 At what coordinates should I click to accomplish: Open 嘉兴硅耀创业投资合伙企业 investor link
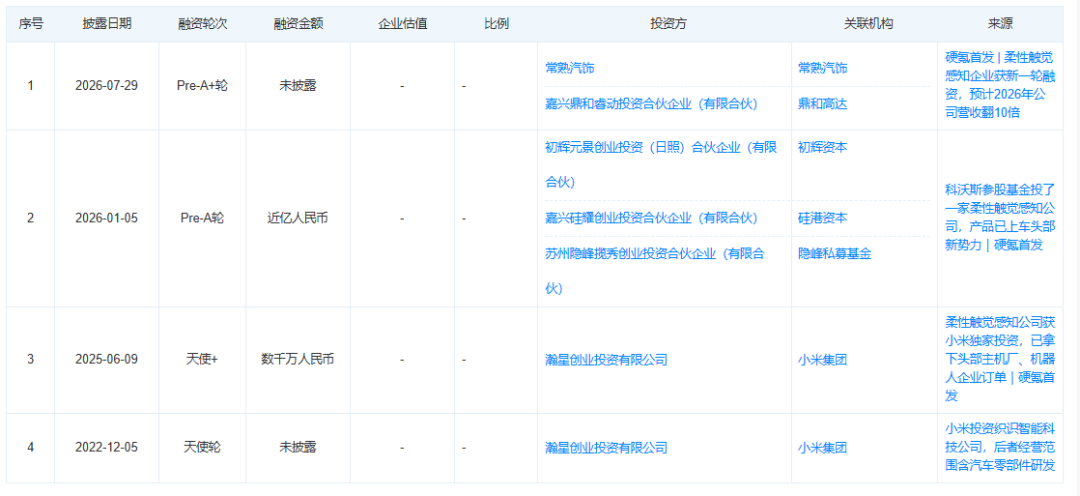point(651,218)
